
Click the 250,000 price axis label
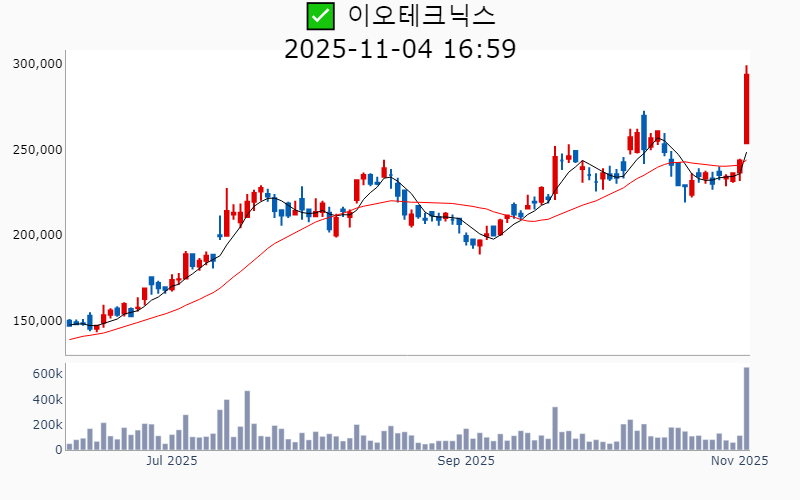pyautogui.click(x=38, y=150)
